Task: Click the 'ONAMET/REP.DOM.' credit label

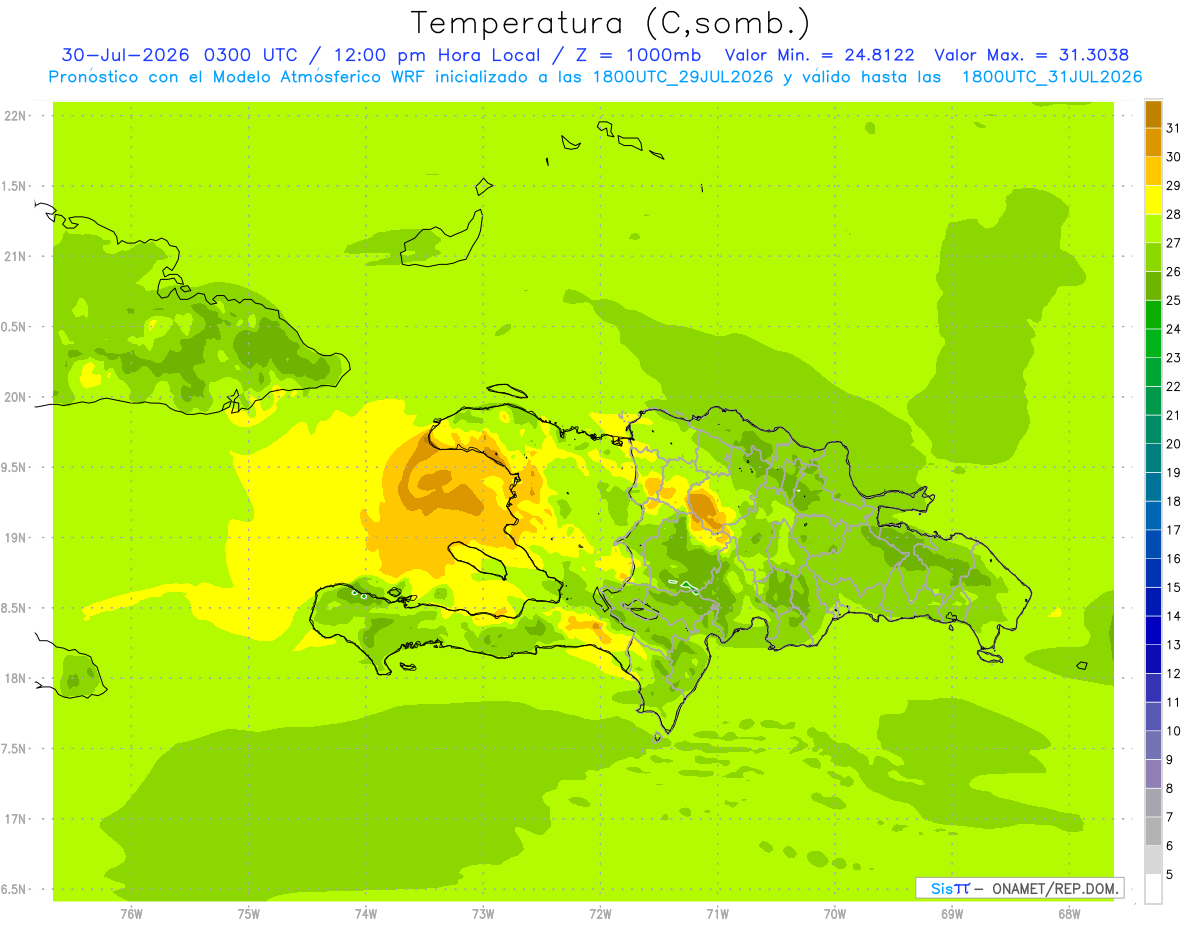Action: (x=1054, y=888)
